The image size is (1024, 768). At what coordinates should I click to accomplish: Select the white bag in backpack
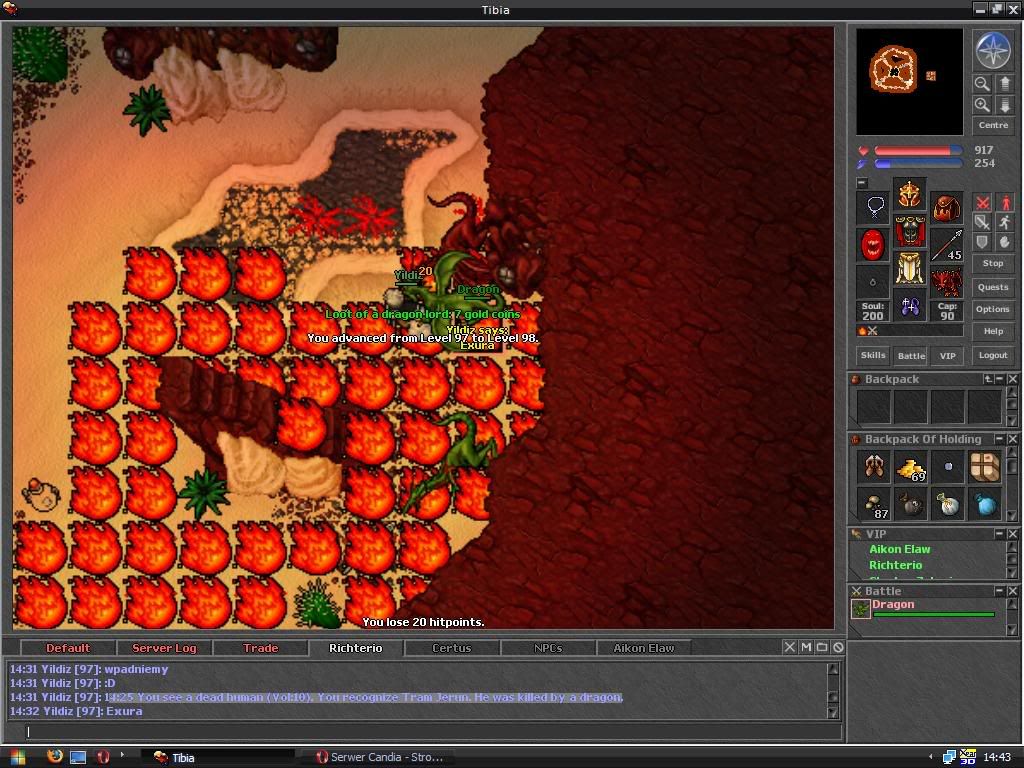point(948,504)
